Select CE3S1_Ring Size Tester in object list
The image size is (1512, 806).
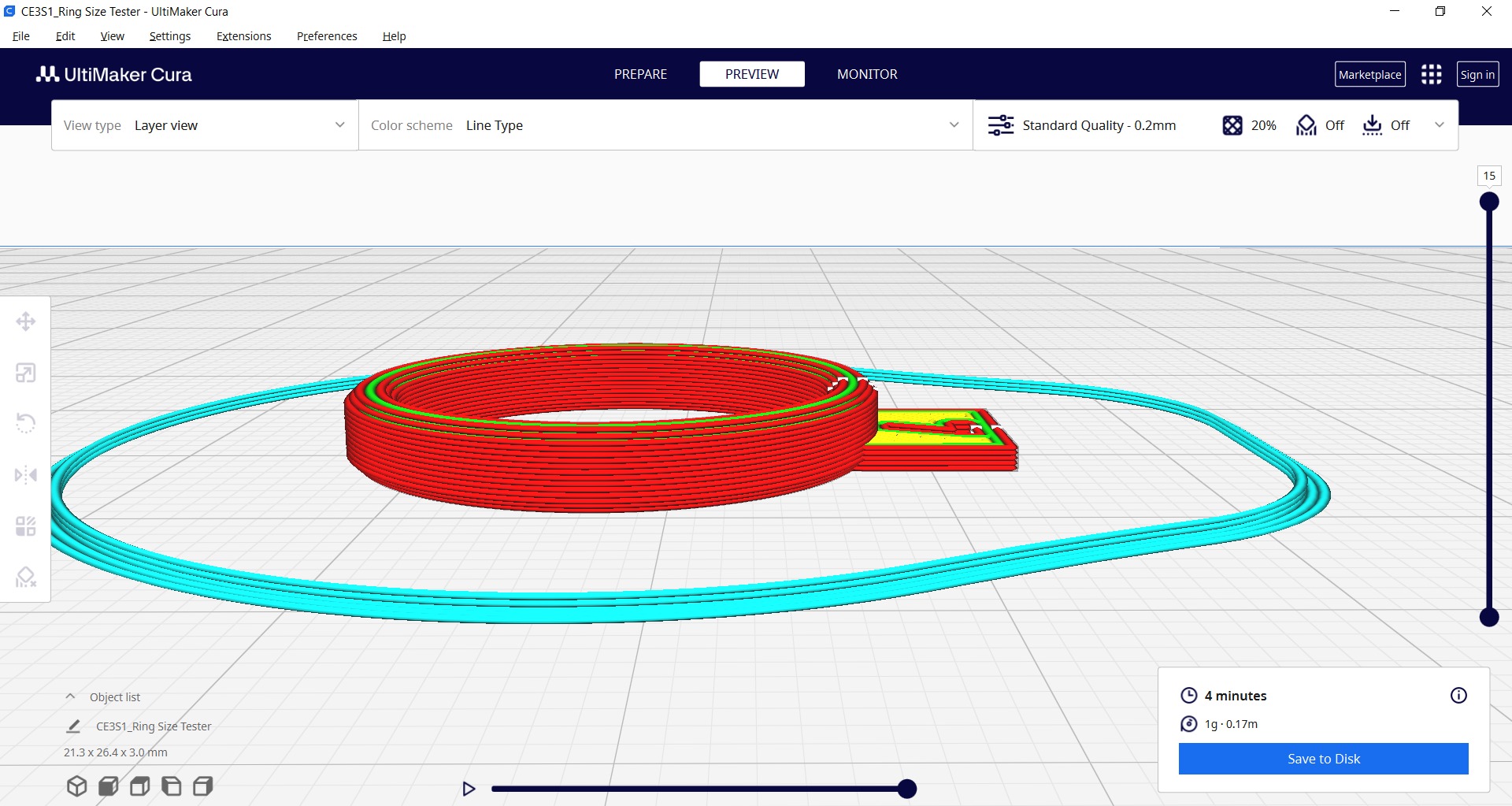click(x=154, y=726)
